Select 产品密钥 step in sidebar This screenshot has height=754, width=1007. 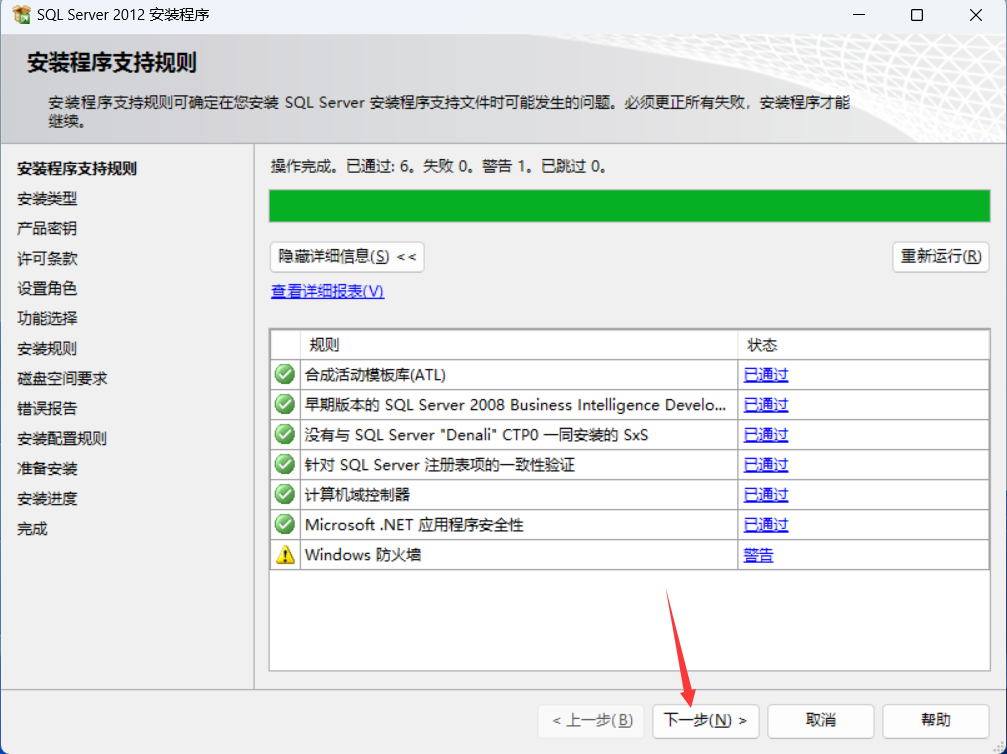point(47,229)
